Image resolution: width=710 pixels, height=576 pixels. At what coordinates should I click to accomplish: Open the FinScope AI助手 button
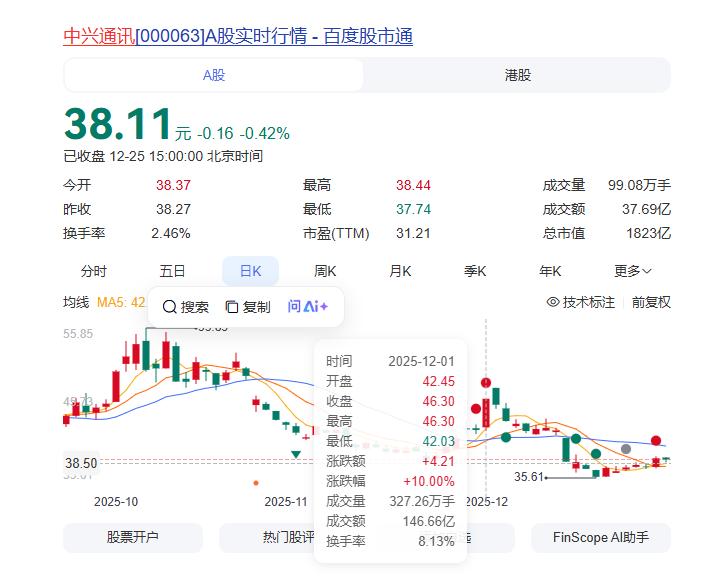pyautogui.click(x=600, y=537)
